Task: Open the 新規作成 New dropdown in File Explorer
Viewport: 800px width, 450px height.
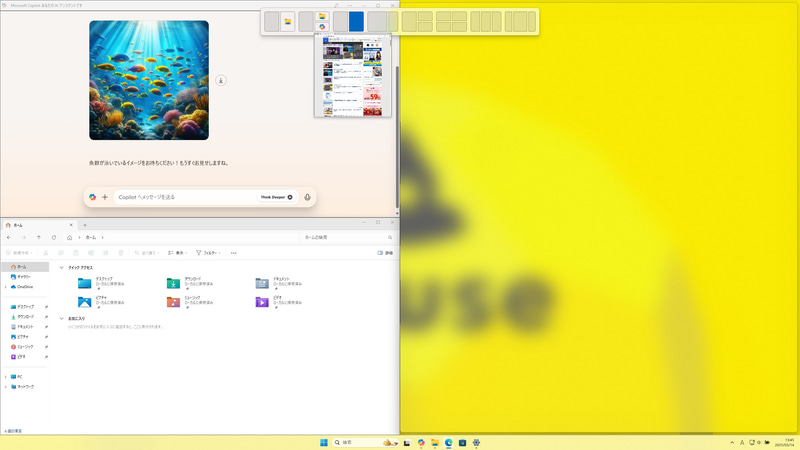Action: pyautogui.click(x=19, y=253)
